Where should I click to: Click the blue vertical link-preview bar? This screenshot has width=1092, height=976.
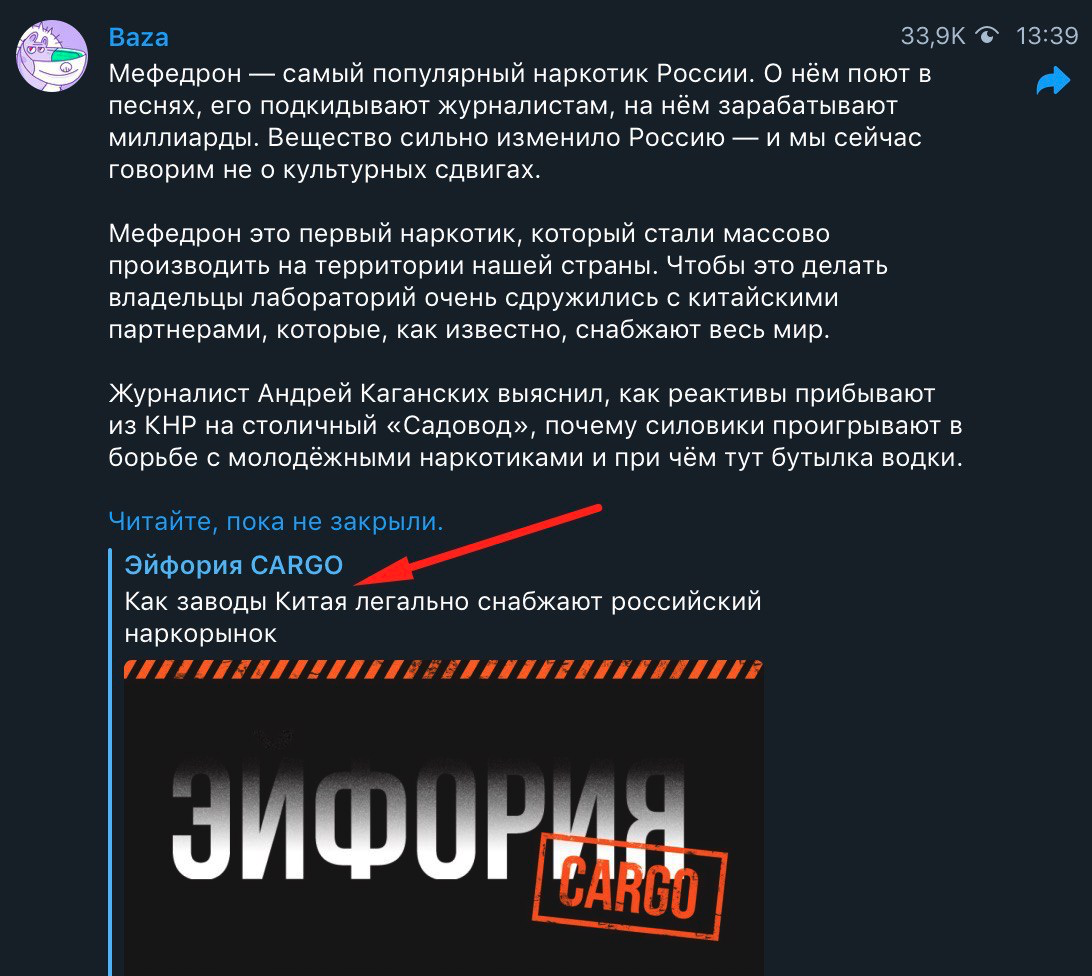click(x=111, y=761)
